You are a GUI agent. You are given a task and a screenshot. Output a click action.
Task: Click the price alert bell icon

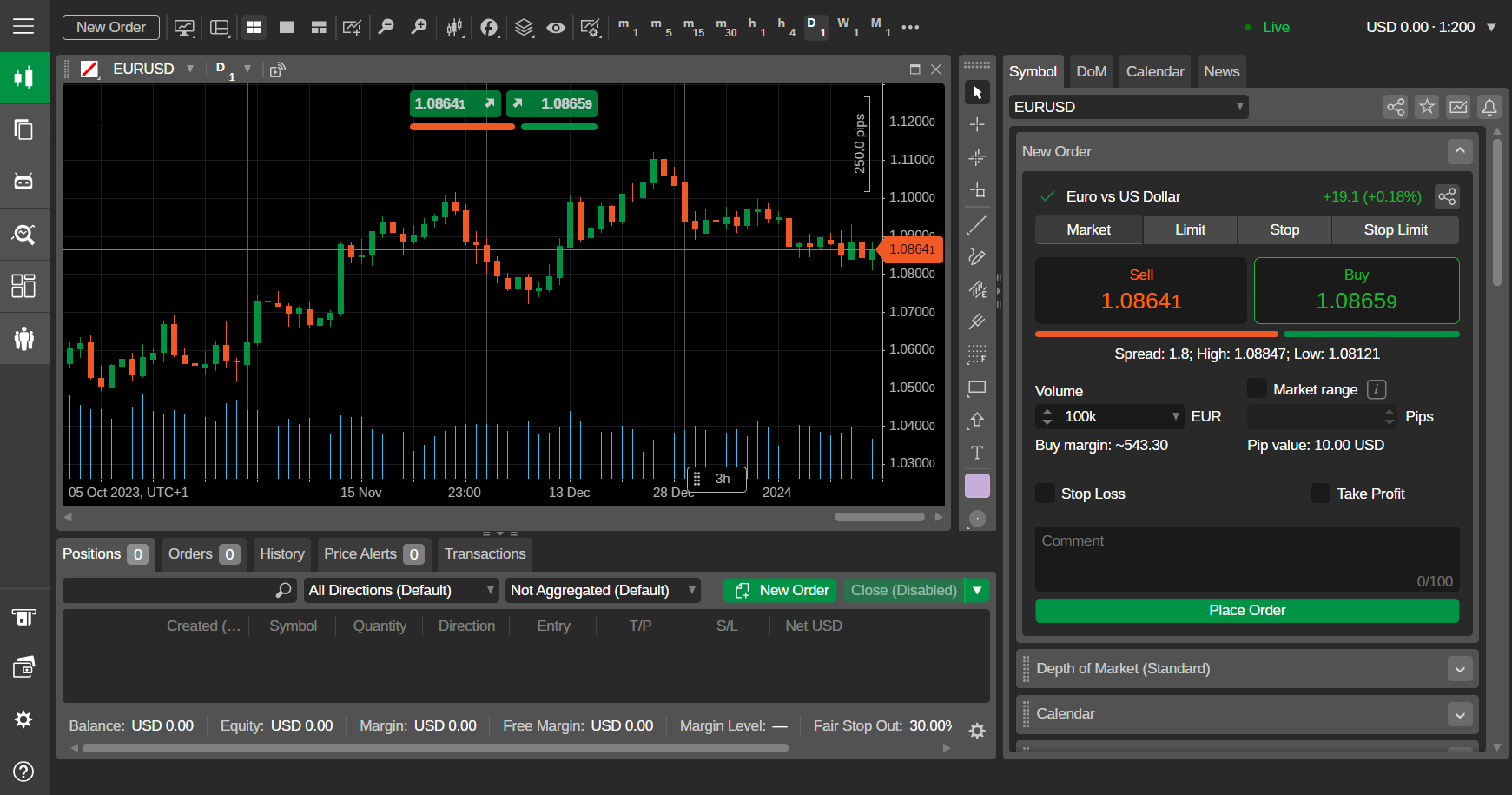click(1489, 107)
